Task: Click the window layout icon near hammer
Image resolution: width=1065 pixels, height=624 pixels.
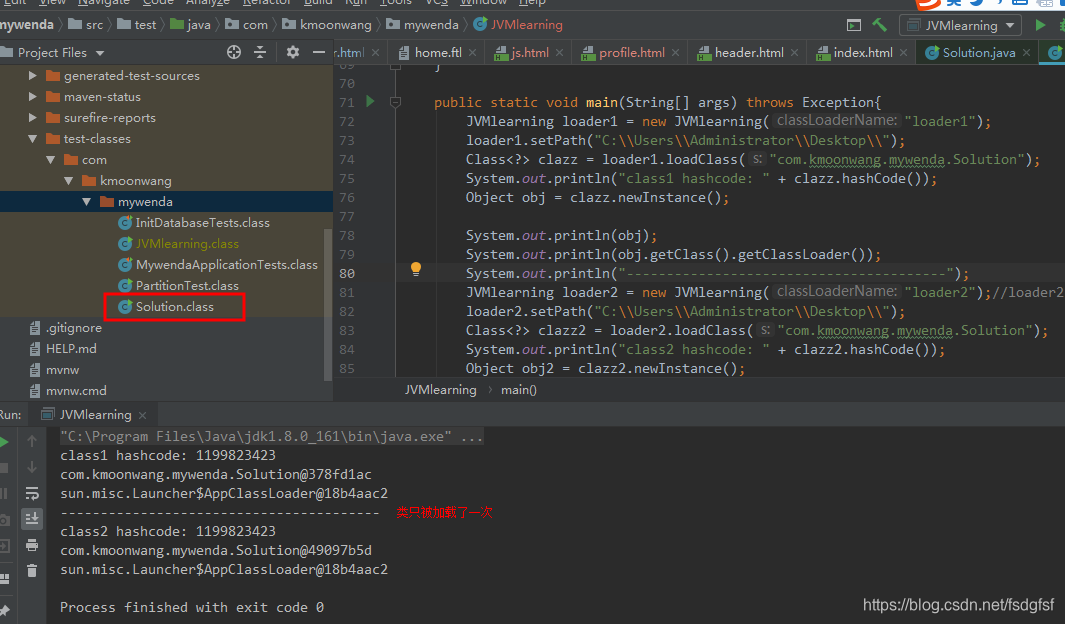Action: (x=854, y=25)
